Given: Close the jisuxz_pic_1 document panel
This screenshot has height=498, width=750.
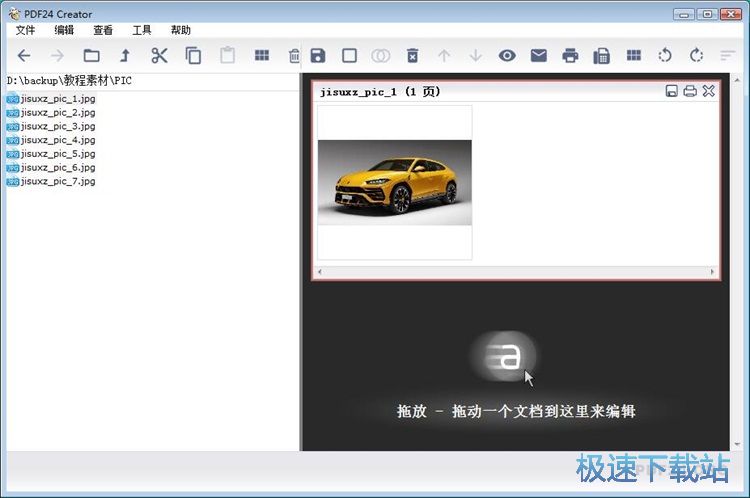Looking at the screenshot, I should pyautogui.click(x=709, y=91).
